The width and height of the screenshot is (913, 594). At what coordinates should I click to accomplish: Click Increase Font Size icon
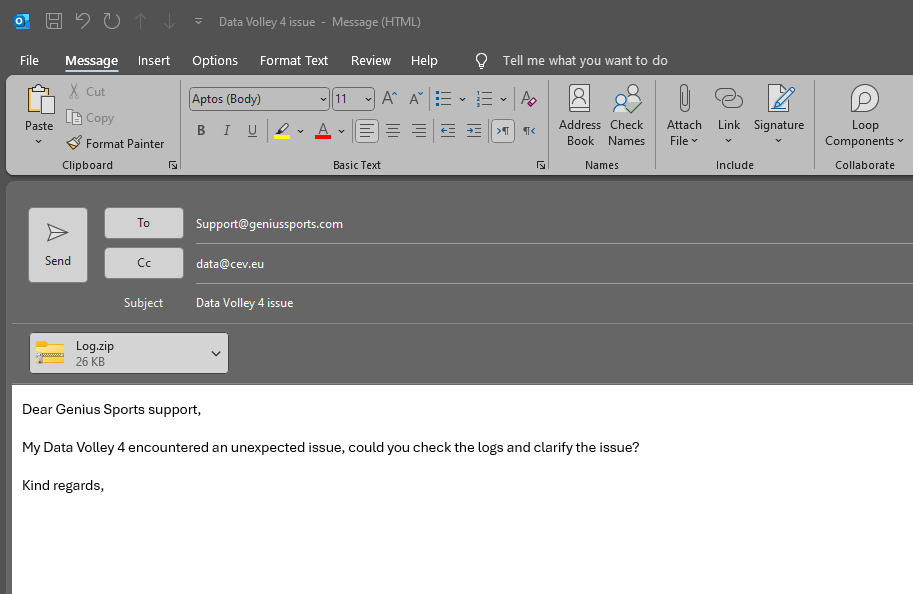(390, 98)
